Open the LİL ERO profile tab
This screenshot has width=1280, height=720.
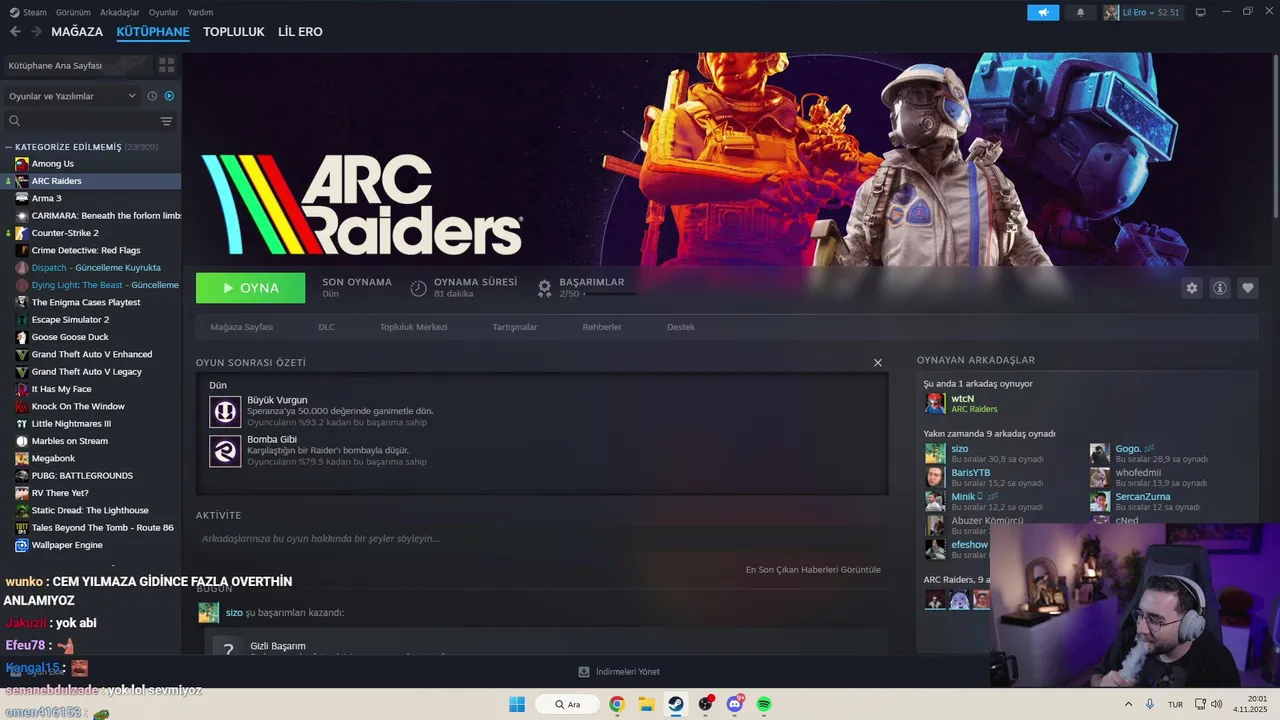click(300, 32)
